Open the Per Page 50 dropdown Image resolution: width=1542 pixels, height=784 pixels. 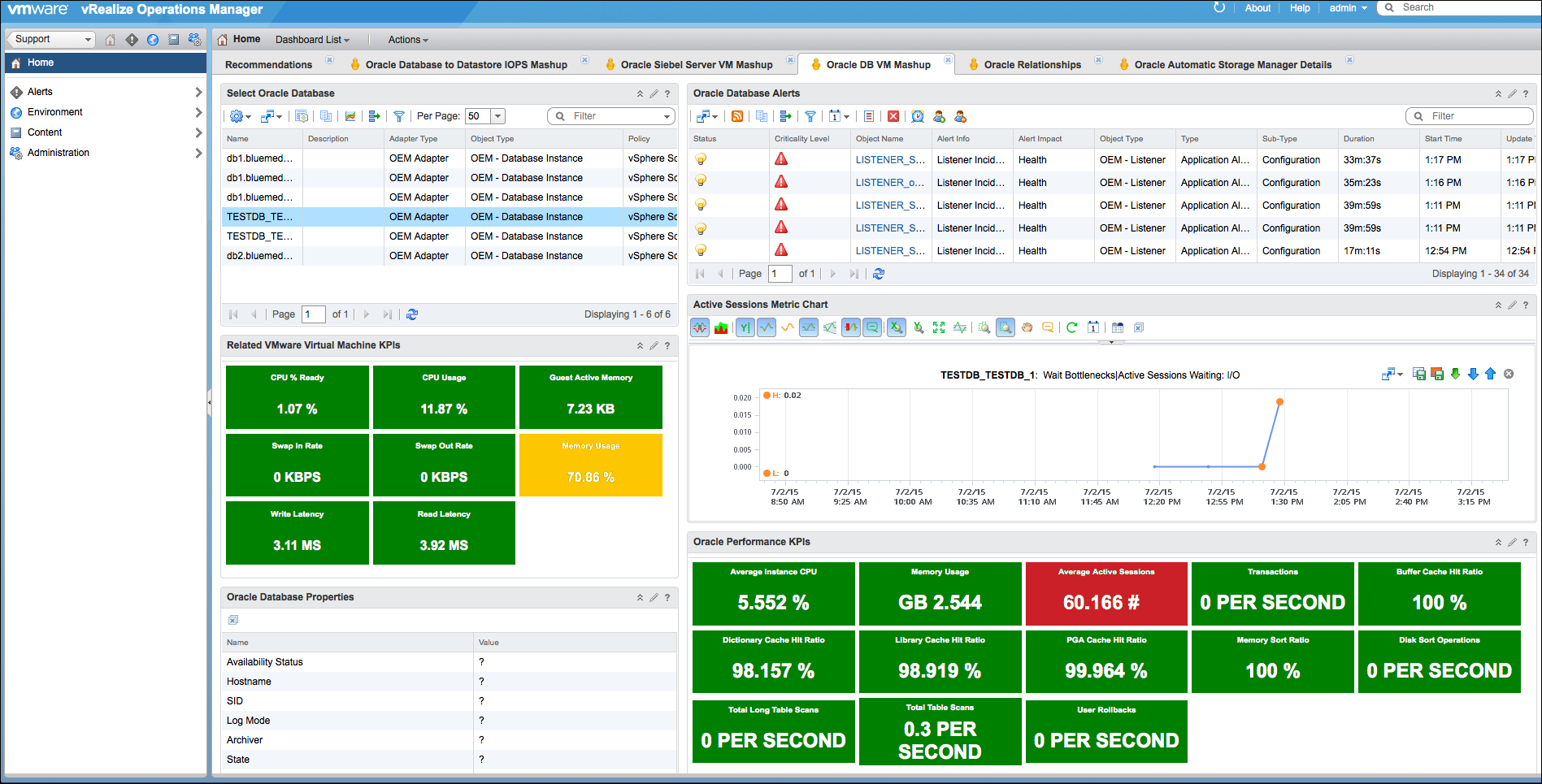[x=498, y=116]
